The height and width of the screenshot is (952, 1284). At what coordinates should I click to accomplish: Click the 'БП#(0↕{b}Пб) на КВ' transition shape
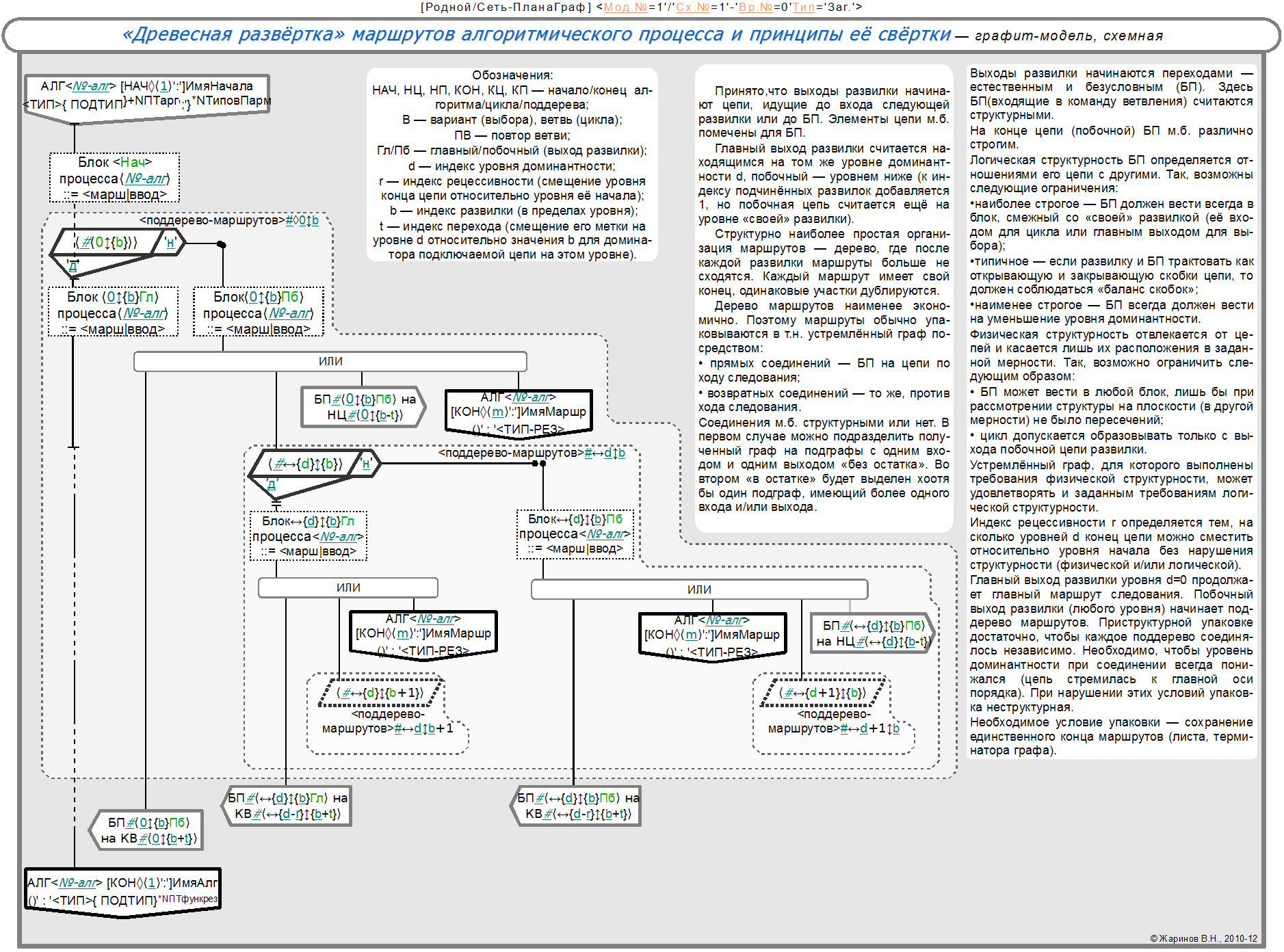click(x=148, y=830)
